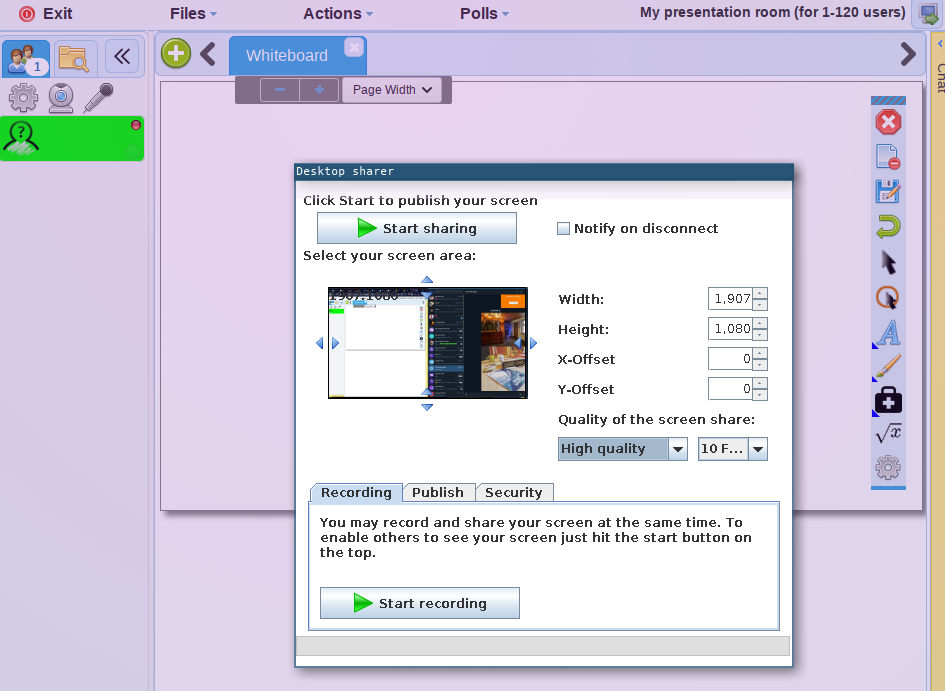The width and height of the screenshot is (945, 691).
Task: Click screen share icon top right
Action: [x=928, y=14]
